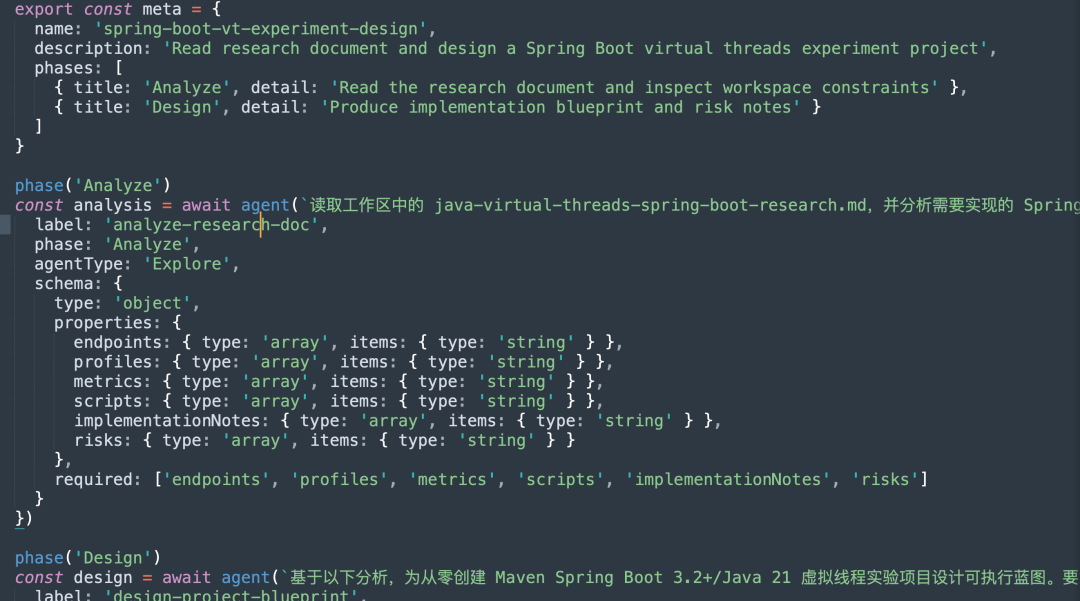Click title value 'Analyze' in phases array
The width and height of the screenshot is (1080, 601).
click(x=187, y=88)
